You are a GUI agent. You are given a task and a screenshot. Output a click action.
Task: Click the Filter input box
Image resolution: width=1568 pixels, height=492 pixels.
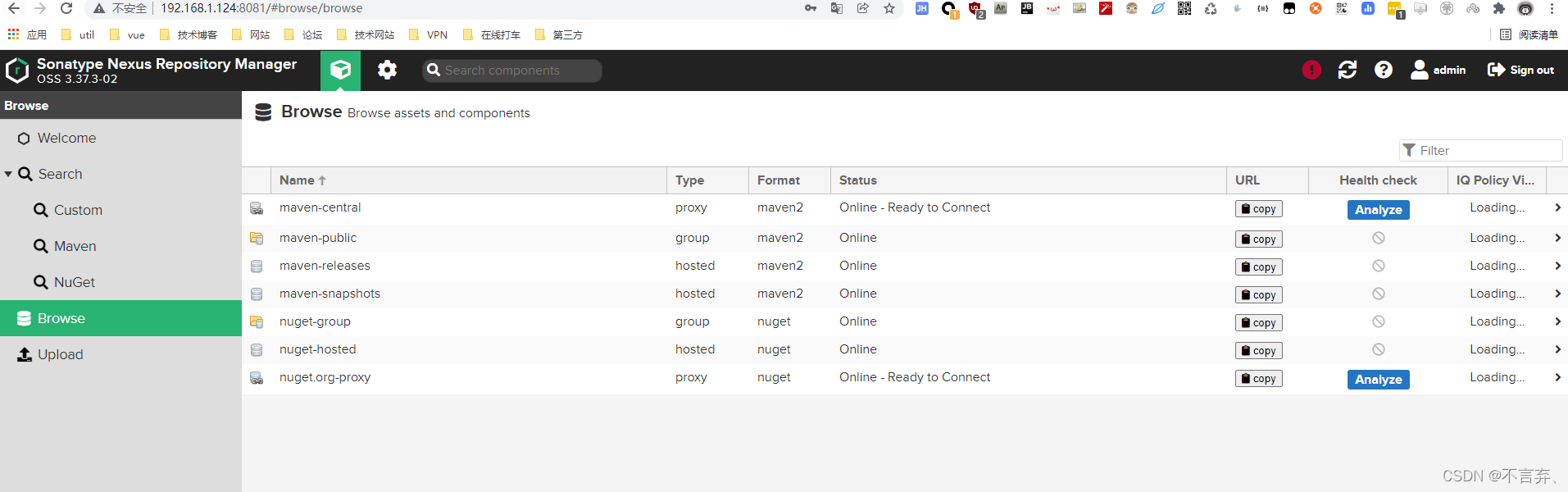tap(1480, 150)
